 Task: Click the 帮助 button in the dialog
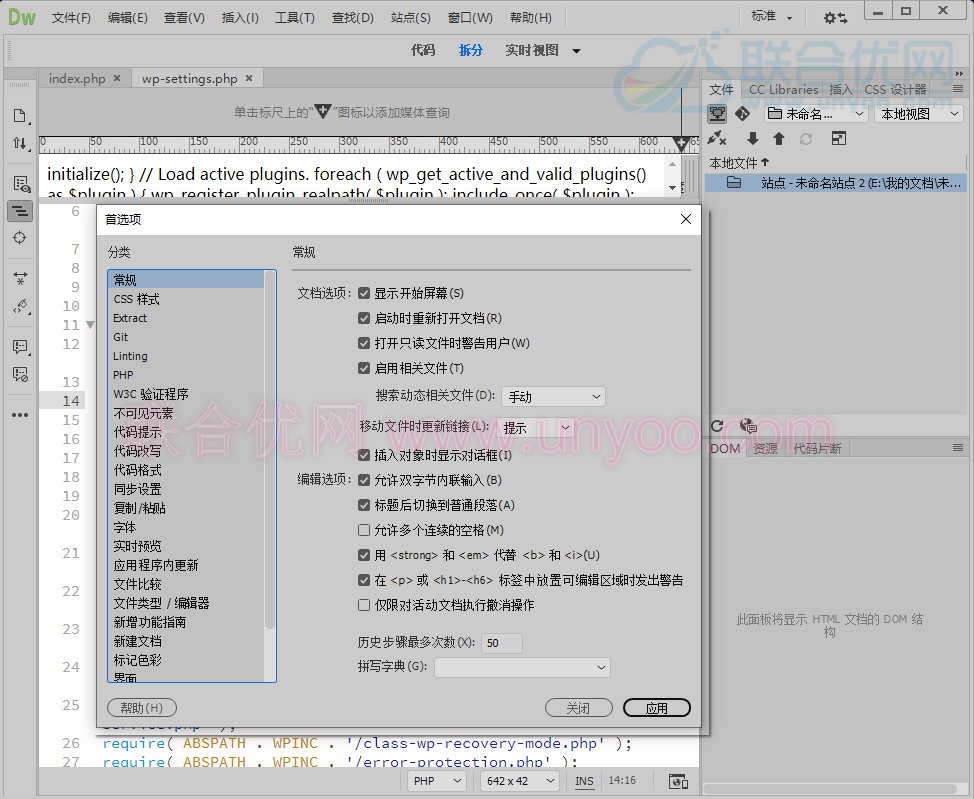point(141,708)
